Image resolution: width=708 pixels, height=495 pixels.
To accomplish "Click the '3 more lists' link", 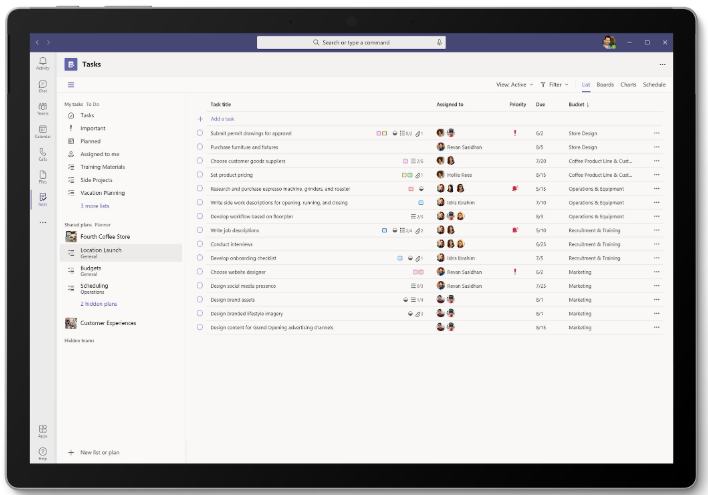I will point(95,205).
